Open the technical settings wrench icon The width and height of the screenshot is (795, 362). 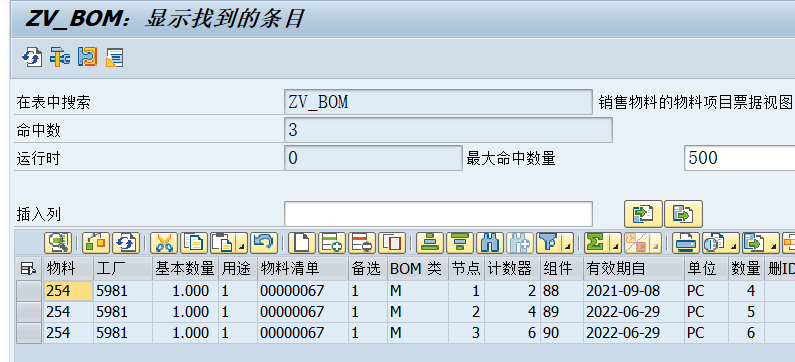click(x=59, y=57)
